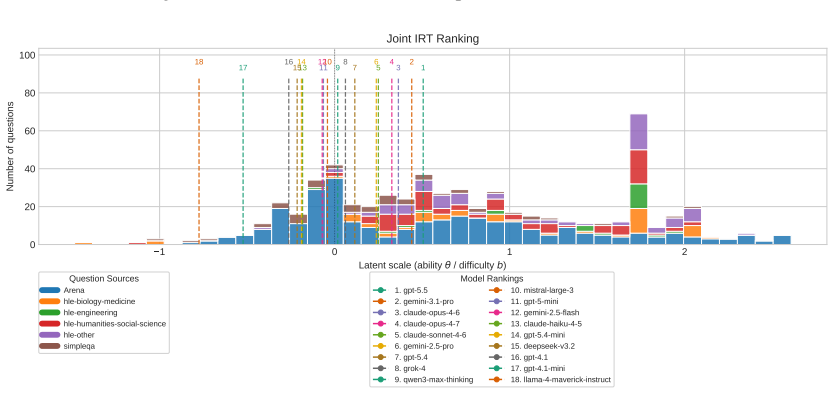Click the green segment of the tallest histogram bar
The image size is (834, 394).
coord(639,196)
